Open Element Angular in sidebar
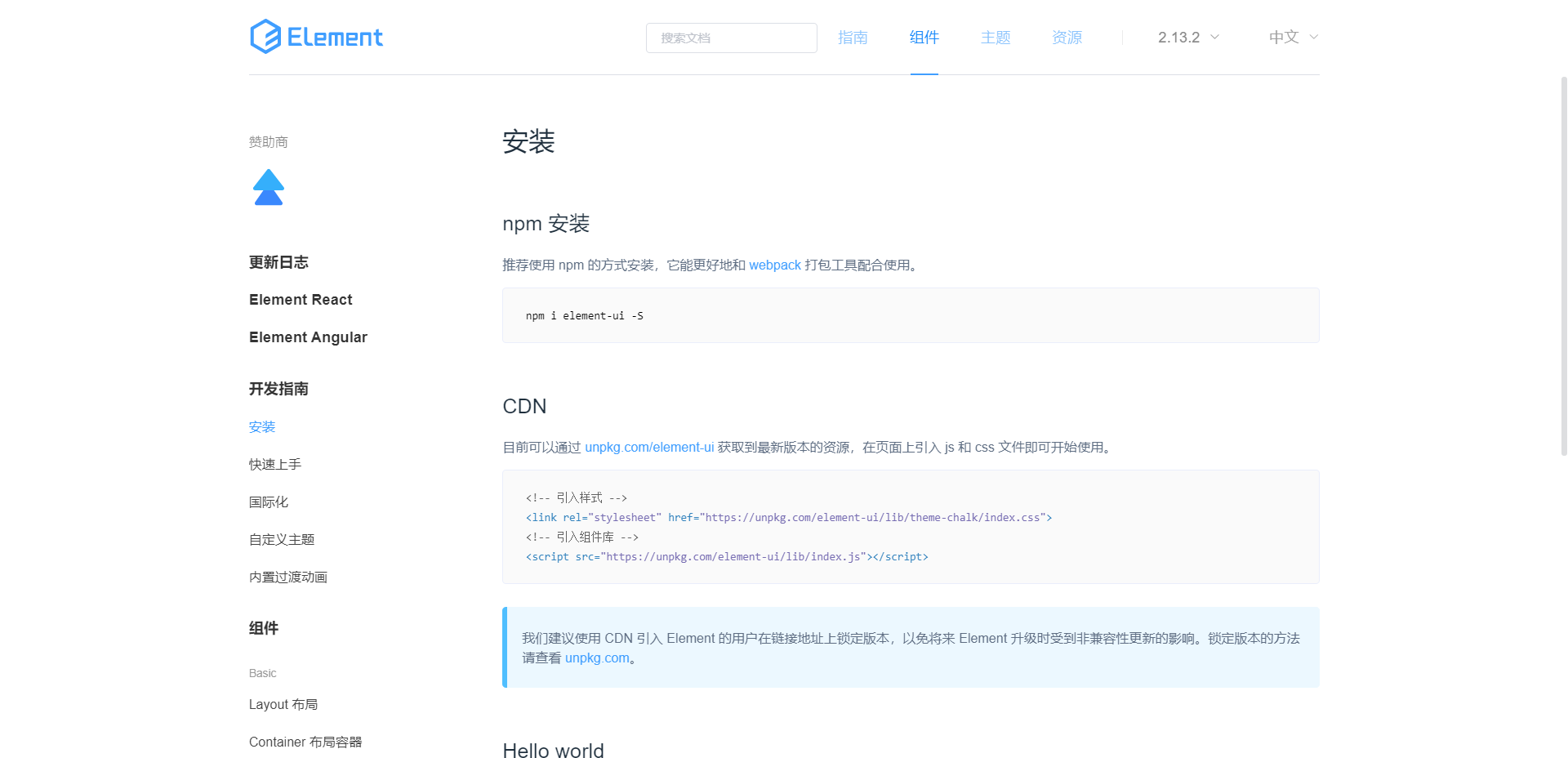This screenshot has height=758, width=1568. pos(308,337)
